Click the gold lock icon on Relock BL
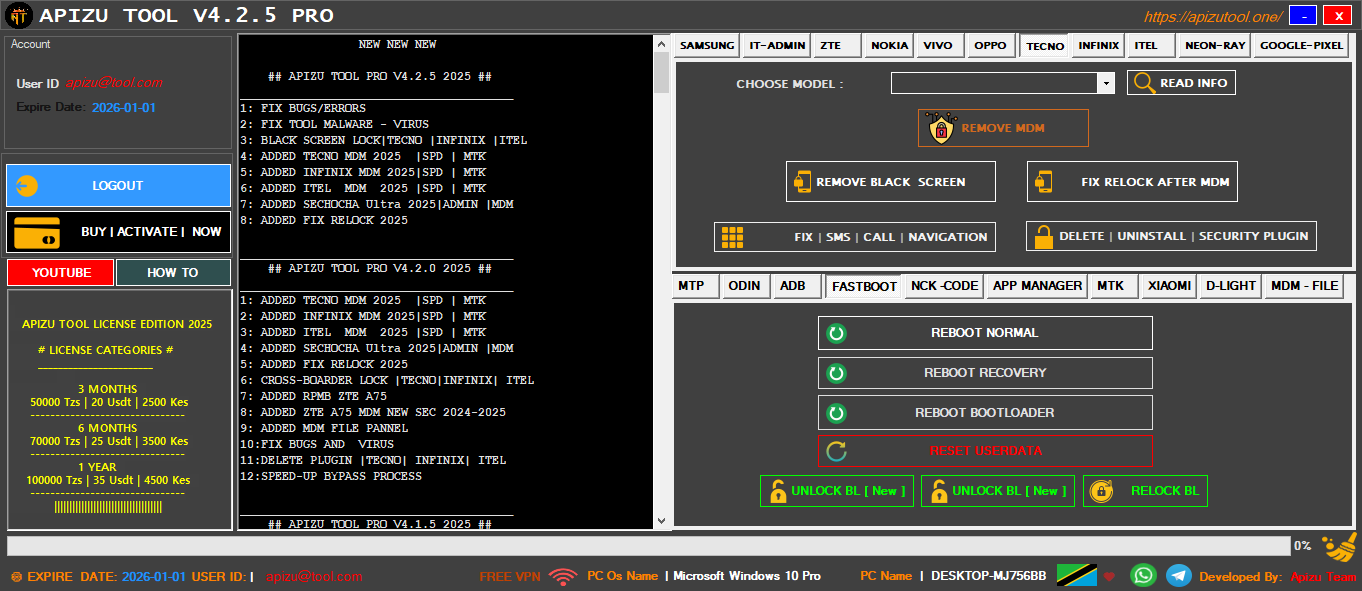Screen dimensions: 1362x591 (1101, 491)
